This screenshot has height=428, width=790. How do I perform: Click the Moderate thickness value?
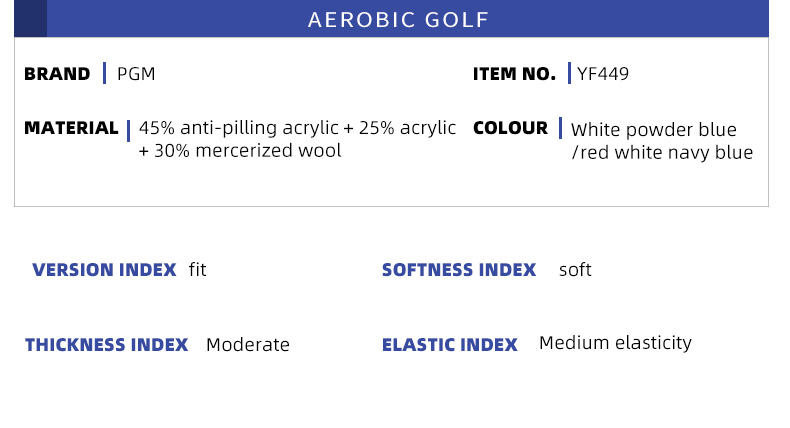pyautogui.click(x=248, y=345)
